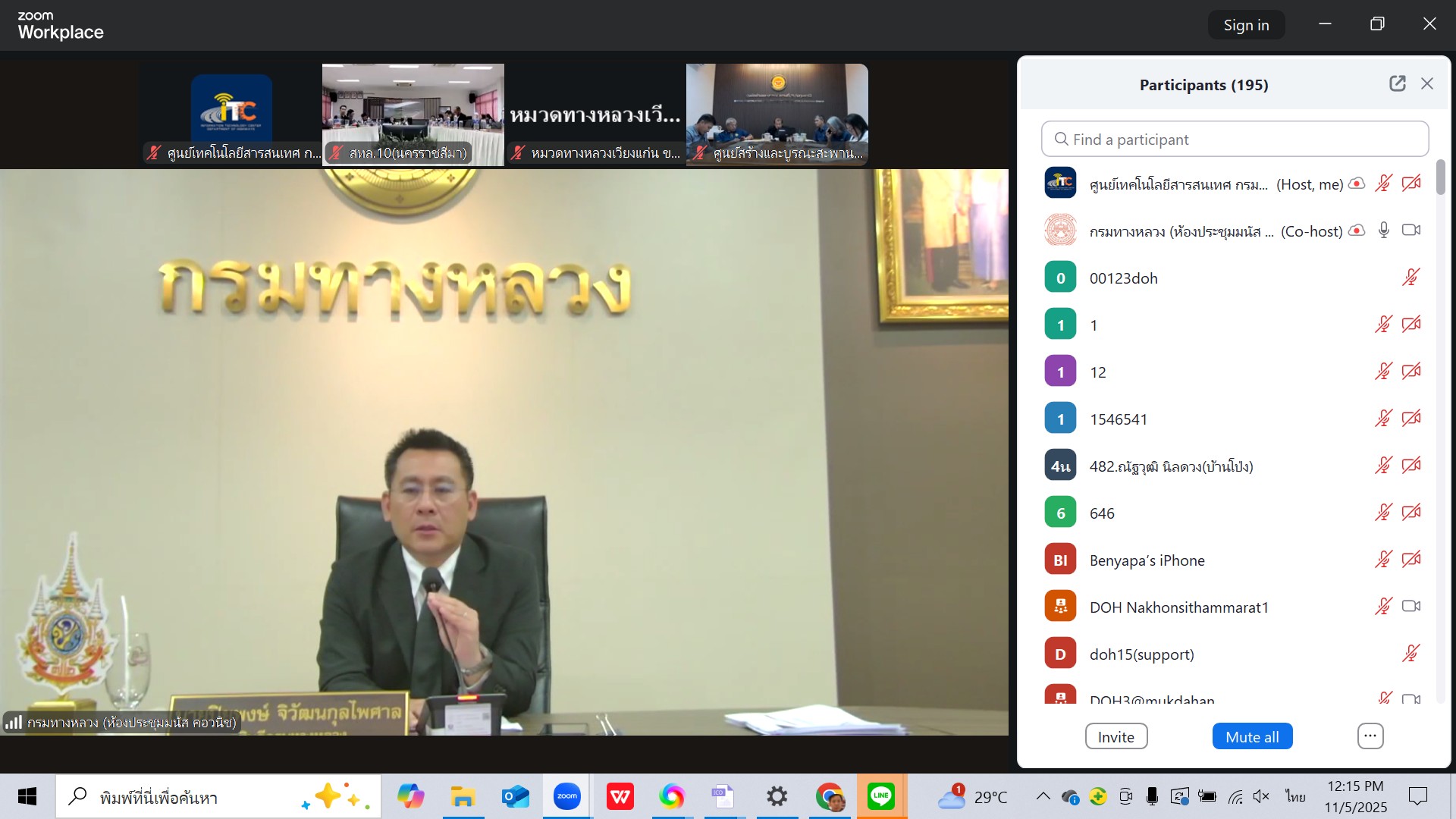Click the camera icon for DOH Nakhonsithammarat1
Image resolution: width=1456 pixels, height=819 pixels.
(x=1411, y=607)
